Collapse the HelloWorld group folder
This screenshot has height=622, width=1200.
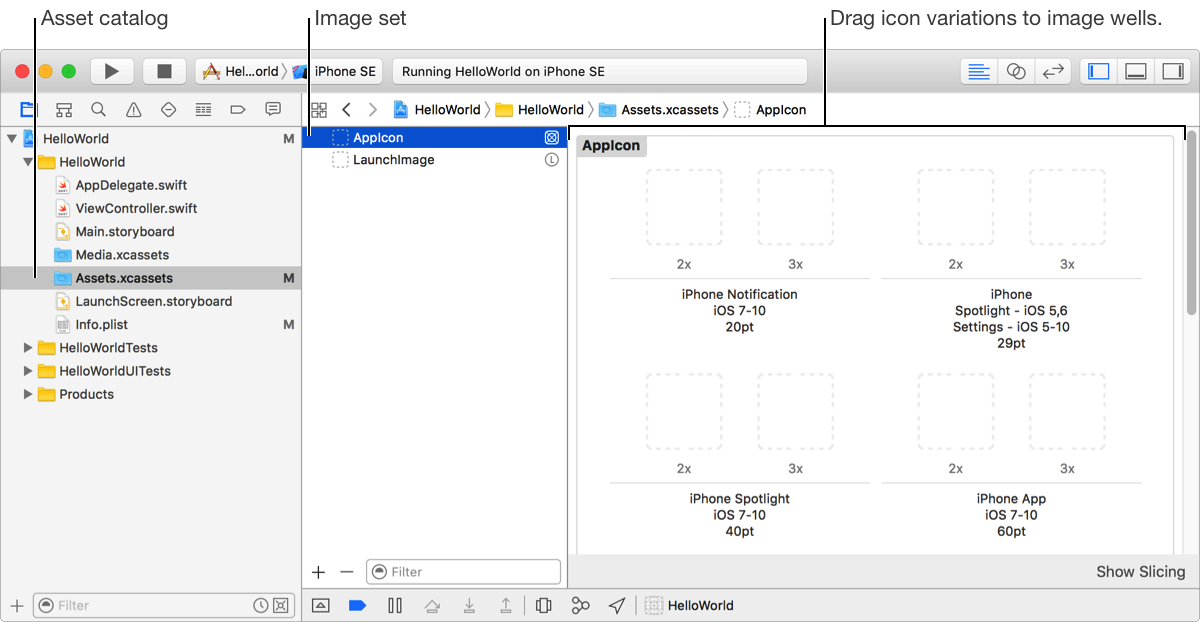[28, 162]
